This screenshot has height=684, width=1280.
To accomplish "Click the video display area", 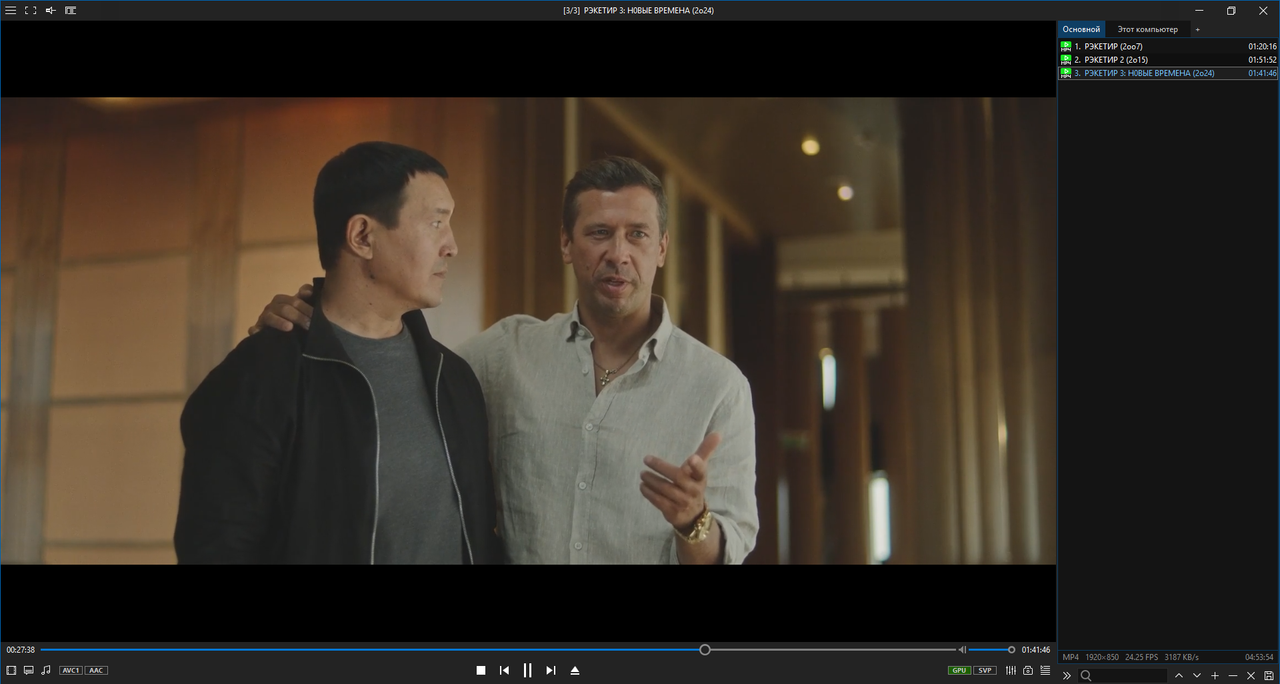I will coord(528,330).
